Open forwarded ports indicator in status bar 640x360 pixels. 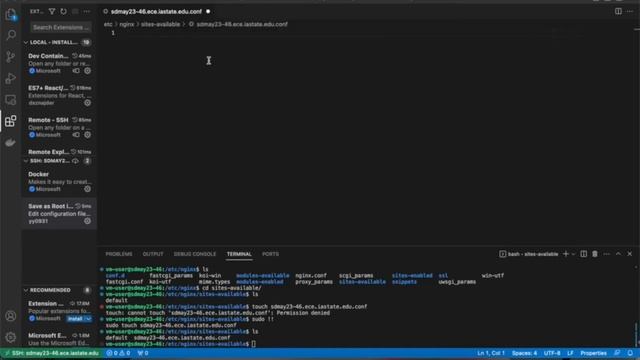(143, 353)
